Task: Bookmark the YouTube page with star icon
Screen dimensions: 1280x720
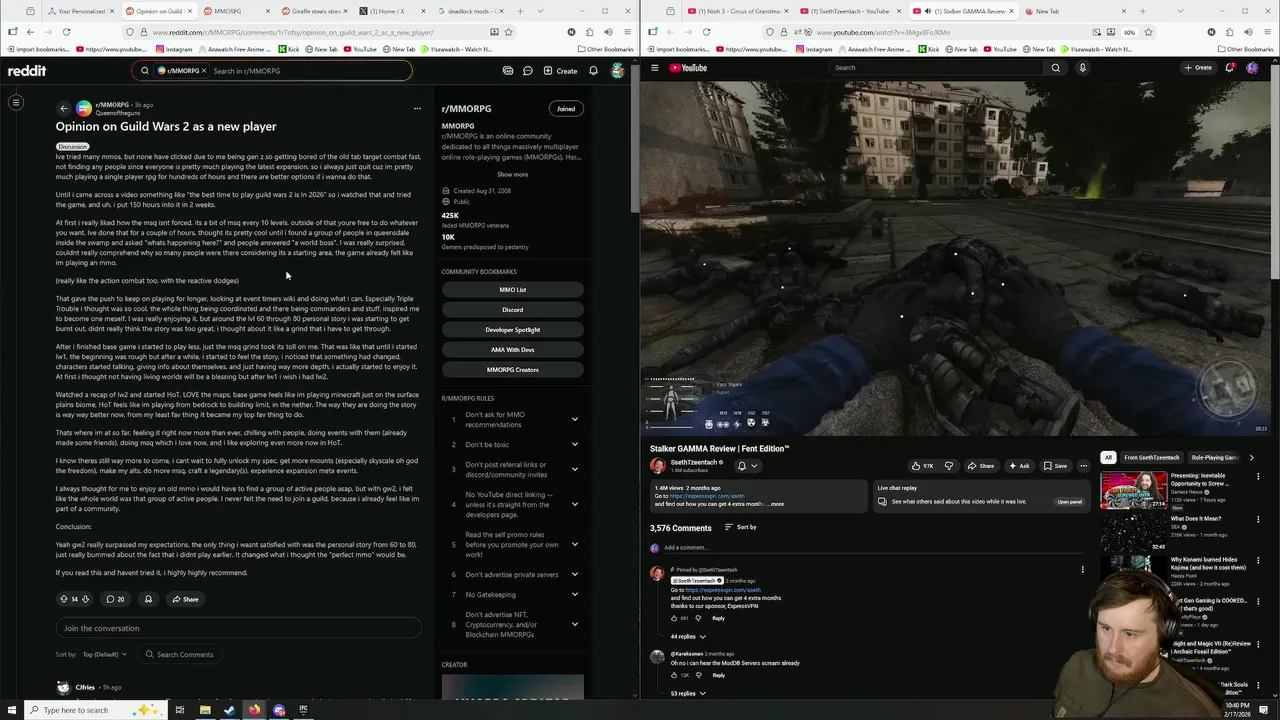Action: point(1148,32)
